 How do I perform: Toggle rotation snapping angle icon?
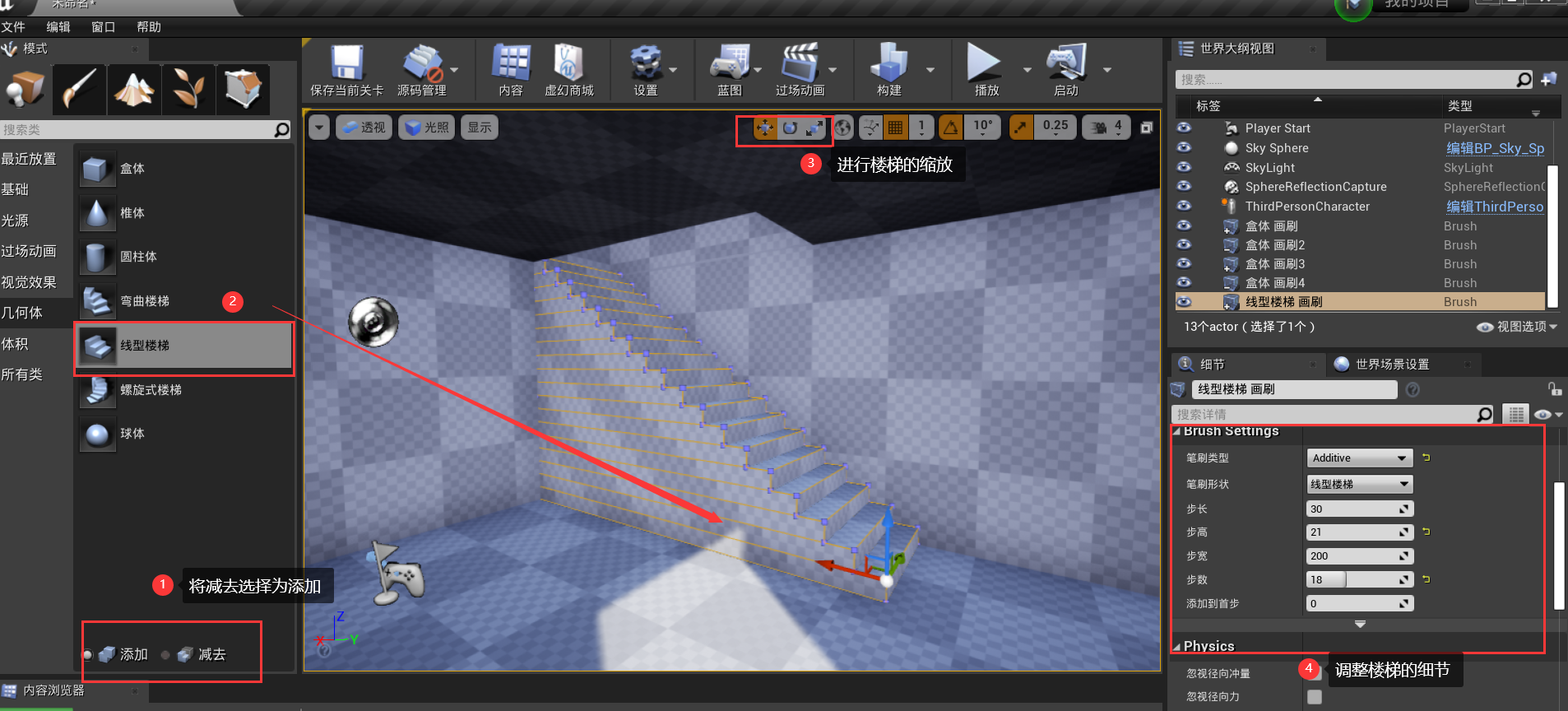pos(950,128)
